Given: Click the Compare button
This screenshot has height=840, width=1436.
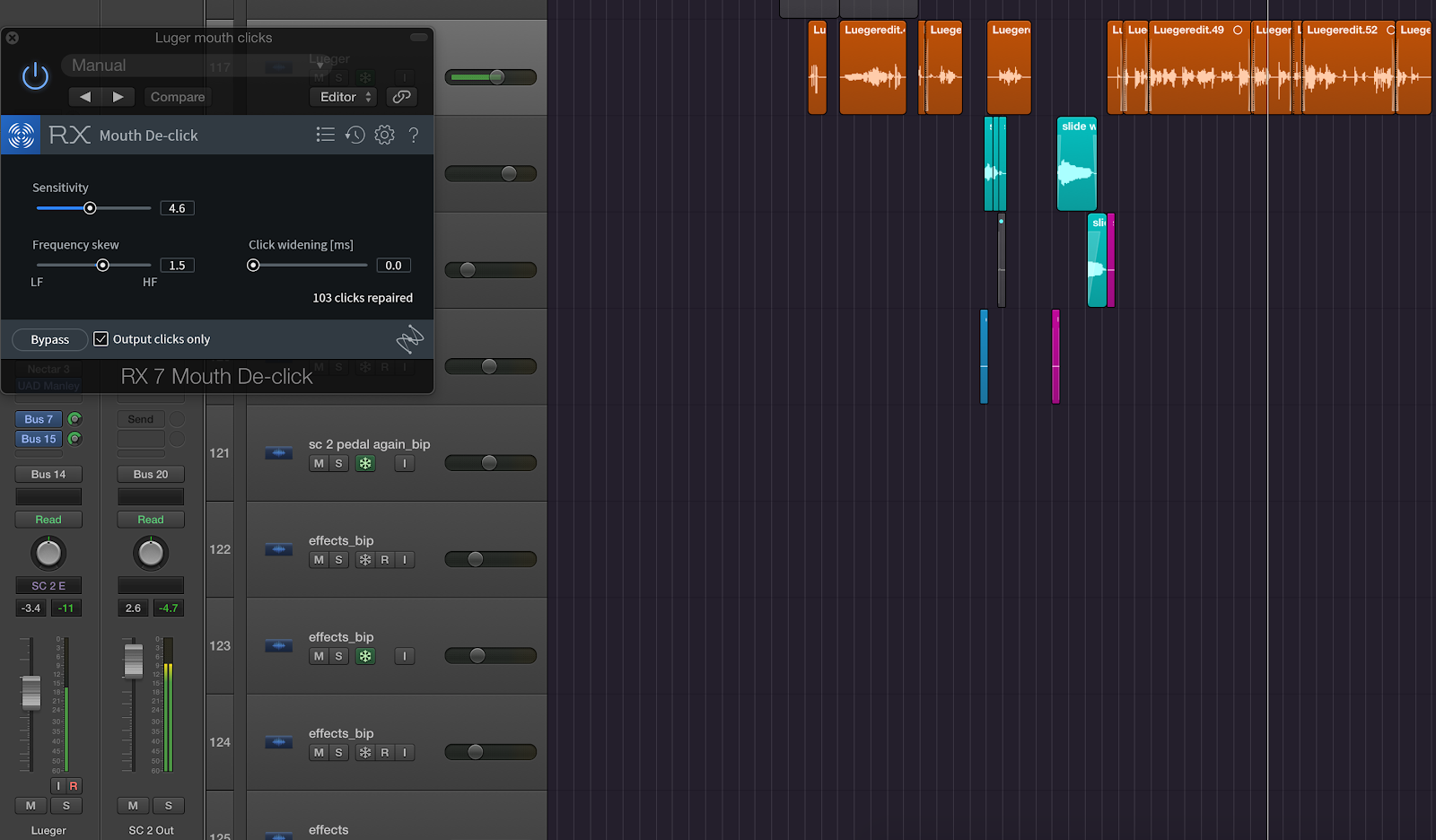Looking at the screenshot, I should tap(178, 97).
